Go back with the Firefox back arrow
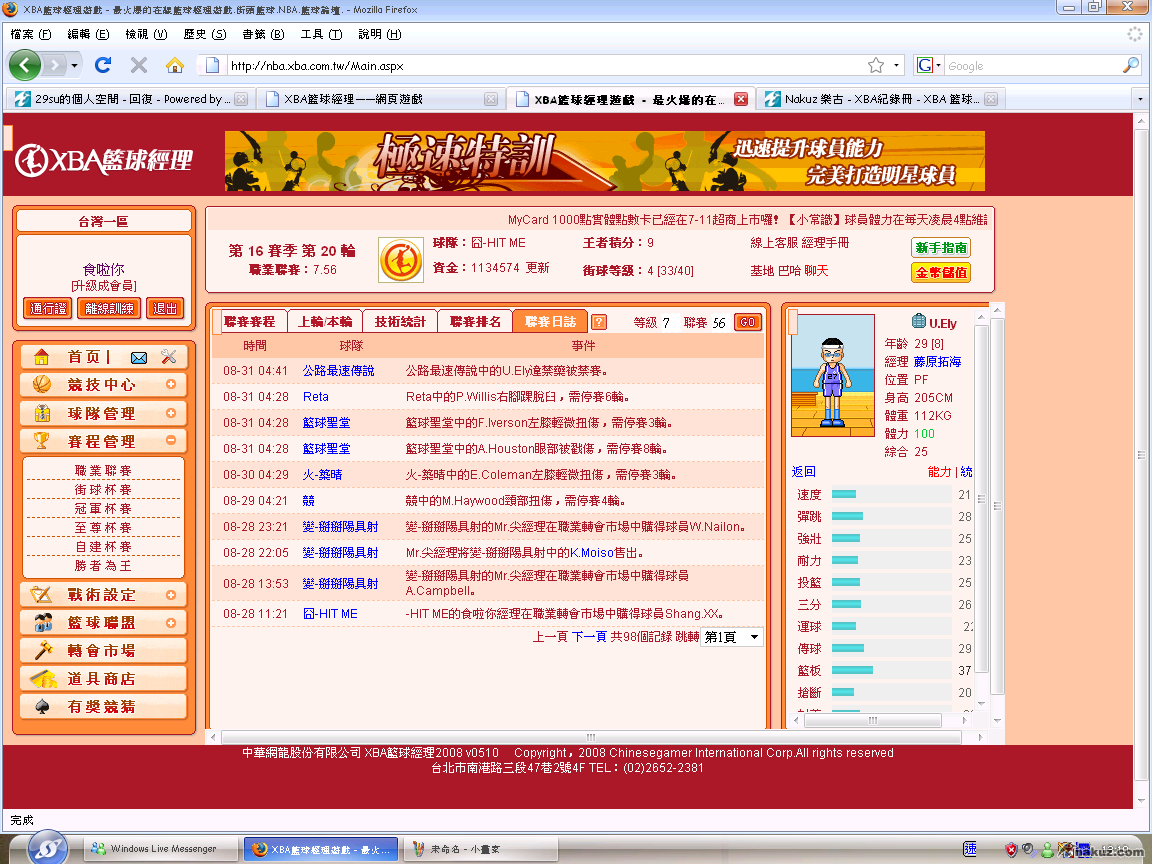Image resolution: width=1152 pixels, height=864 pixels. pos(25,65)
